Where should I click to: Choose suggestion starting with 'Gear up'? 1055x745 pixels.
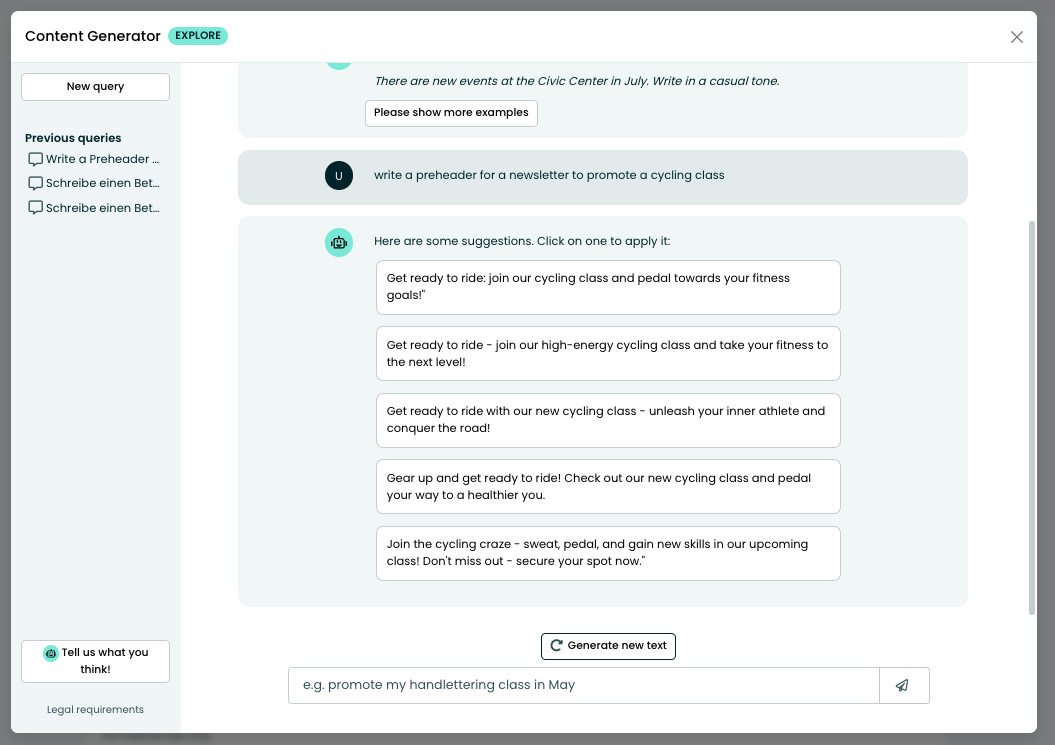(608, 486)
